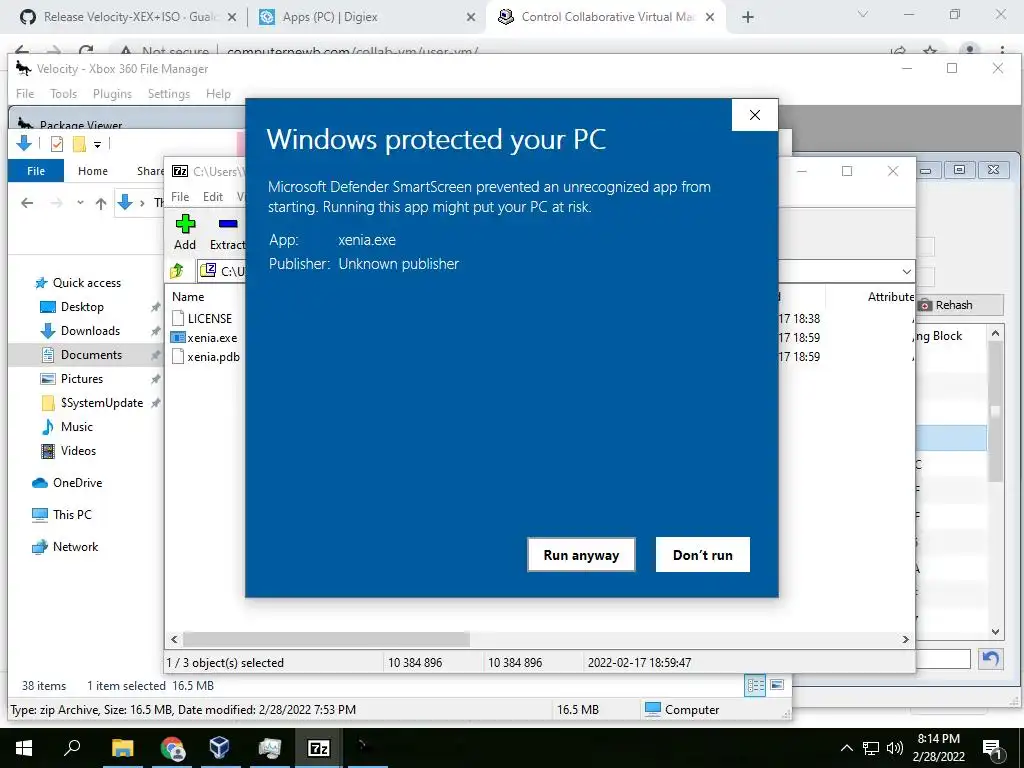
Task: Open recent locations dropdown in File Explorer
Action: click(x=80, y=203)
